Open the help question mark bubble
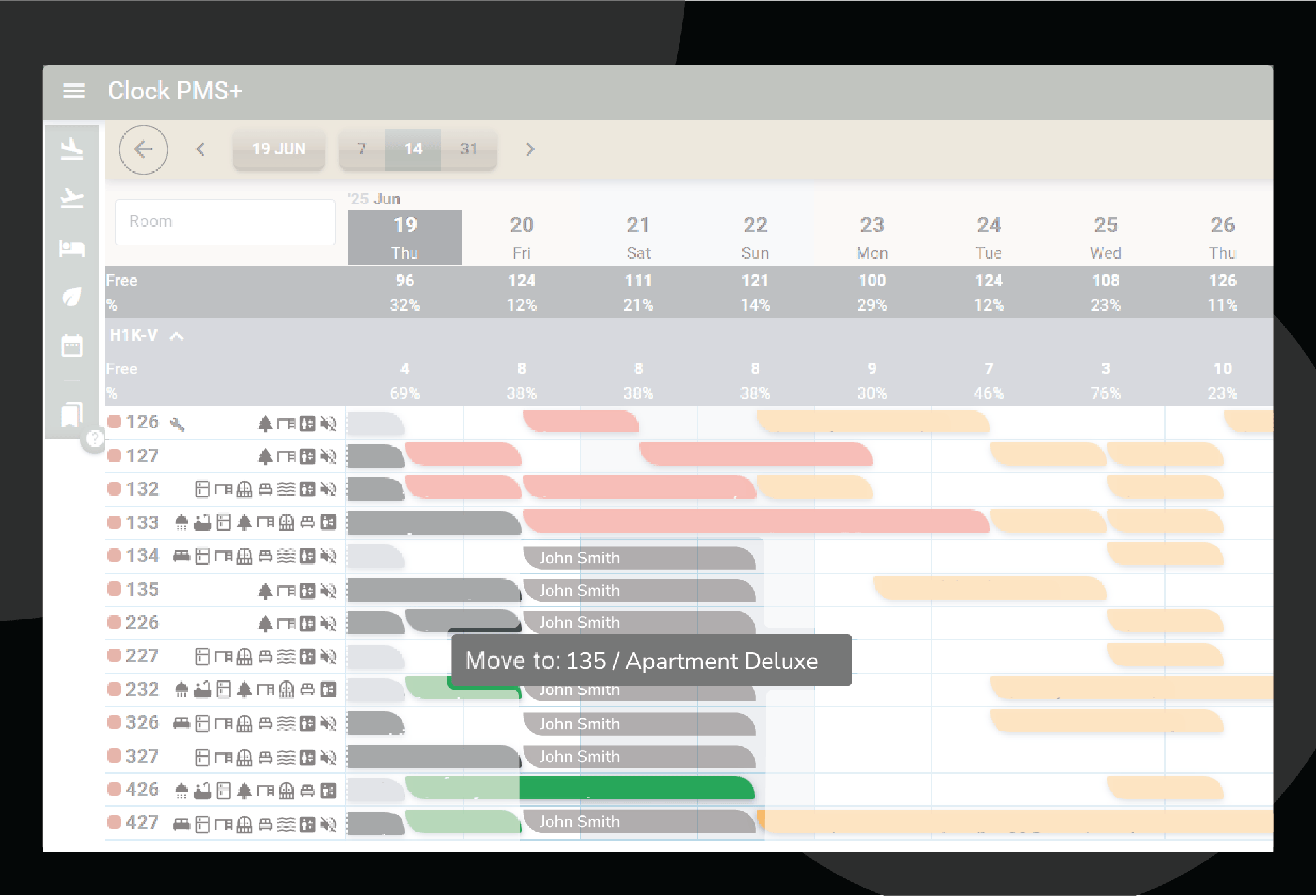 coord(94,439)
